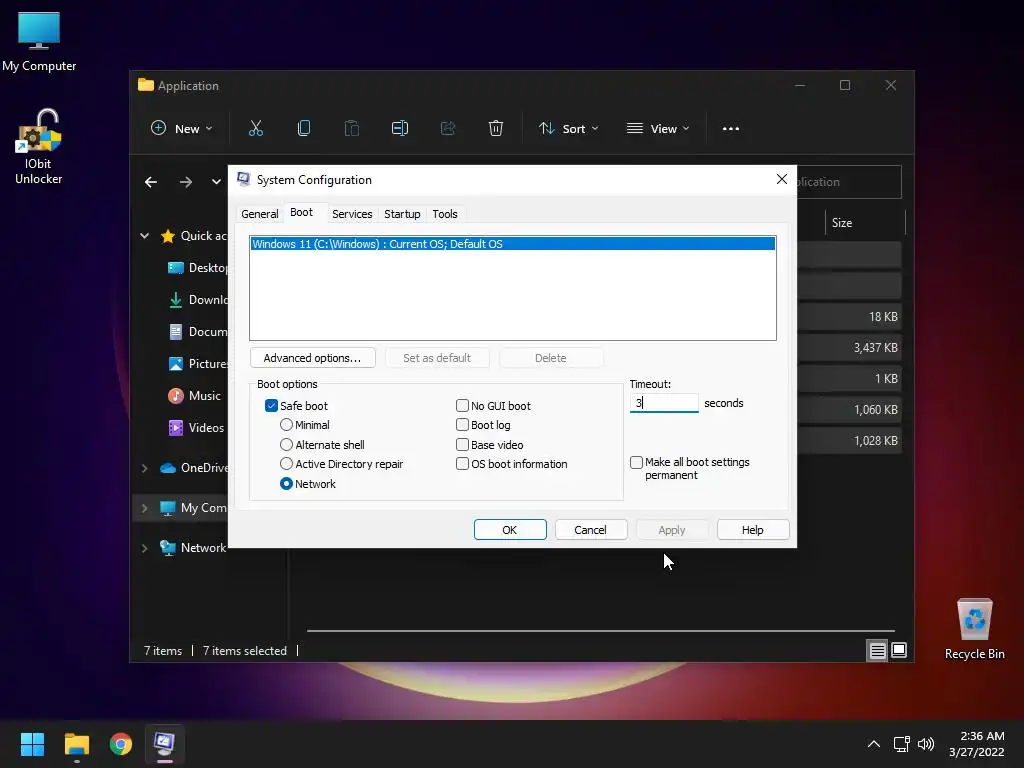The image size is (1024, 768).
Task: Switch Explorer to details view icon
Action: pos(877,650)
